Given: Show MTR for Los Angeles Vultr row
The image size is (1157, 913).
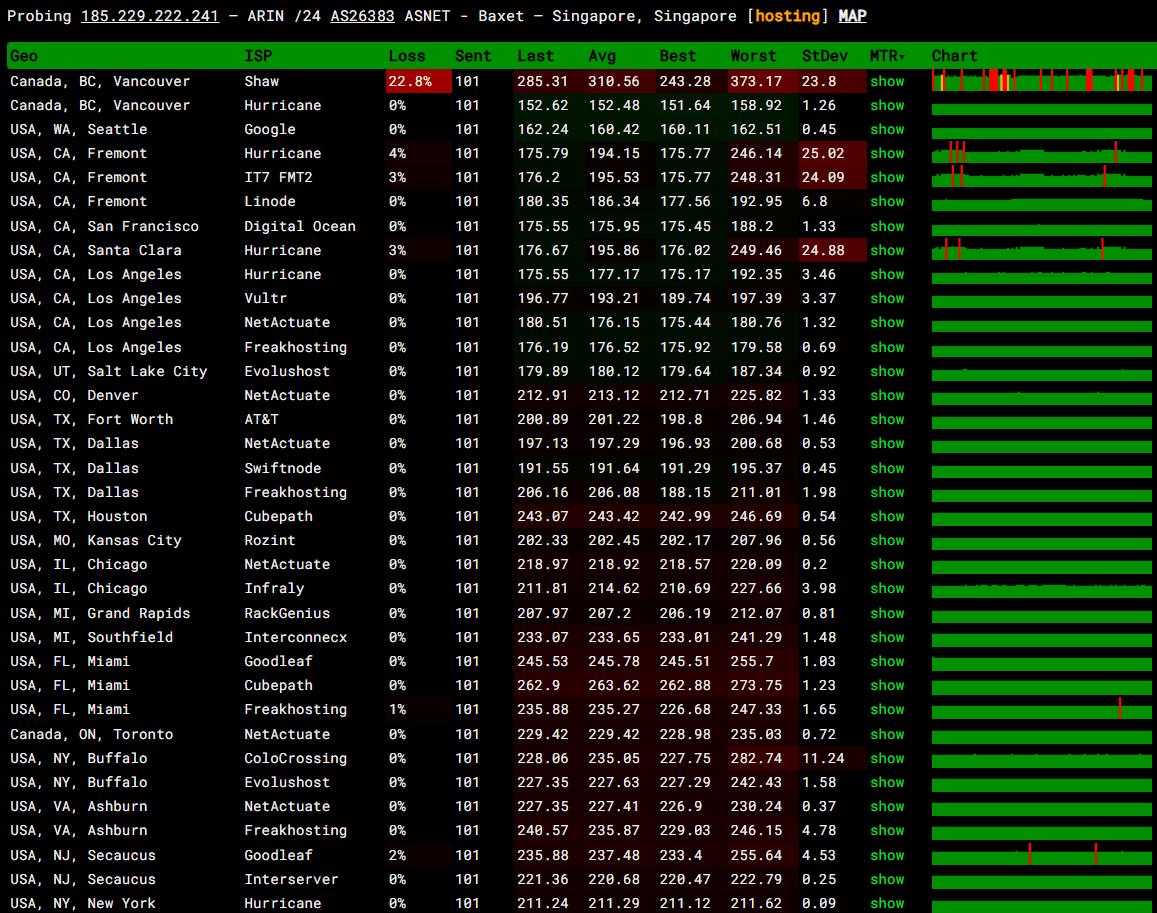Looking at the screenshot, I should coord(887,298).
